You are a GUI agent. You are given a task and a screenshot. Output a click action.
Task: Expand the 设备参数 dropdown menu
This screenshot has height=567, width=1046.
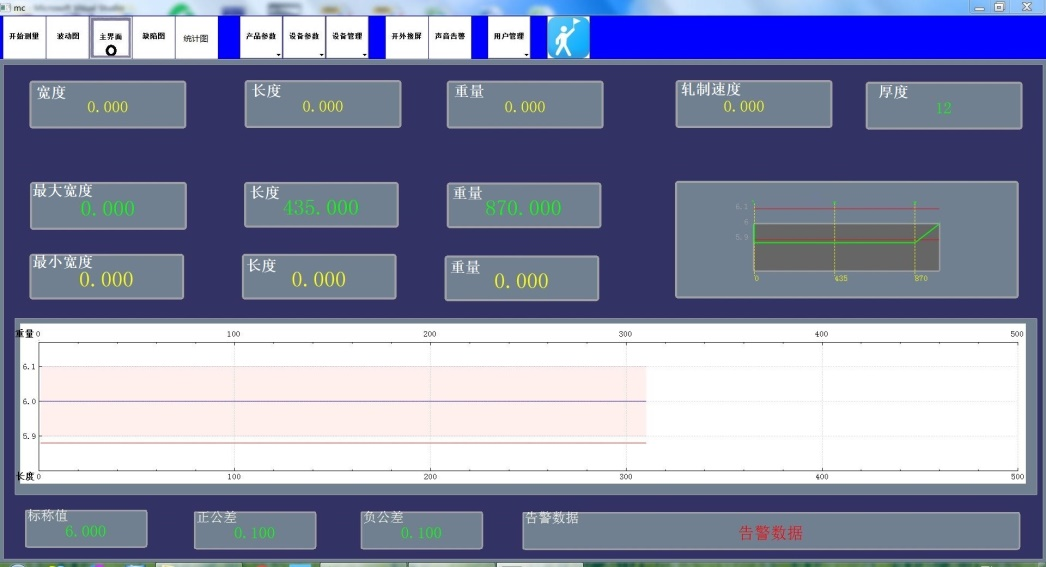tap(304, 37)
